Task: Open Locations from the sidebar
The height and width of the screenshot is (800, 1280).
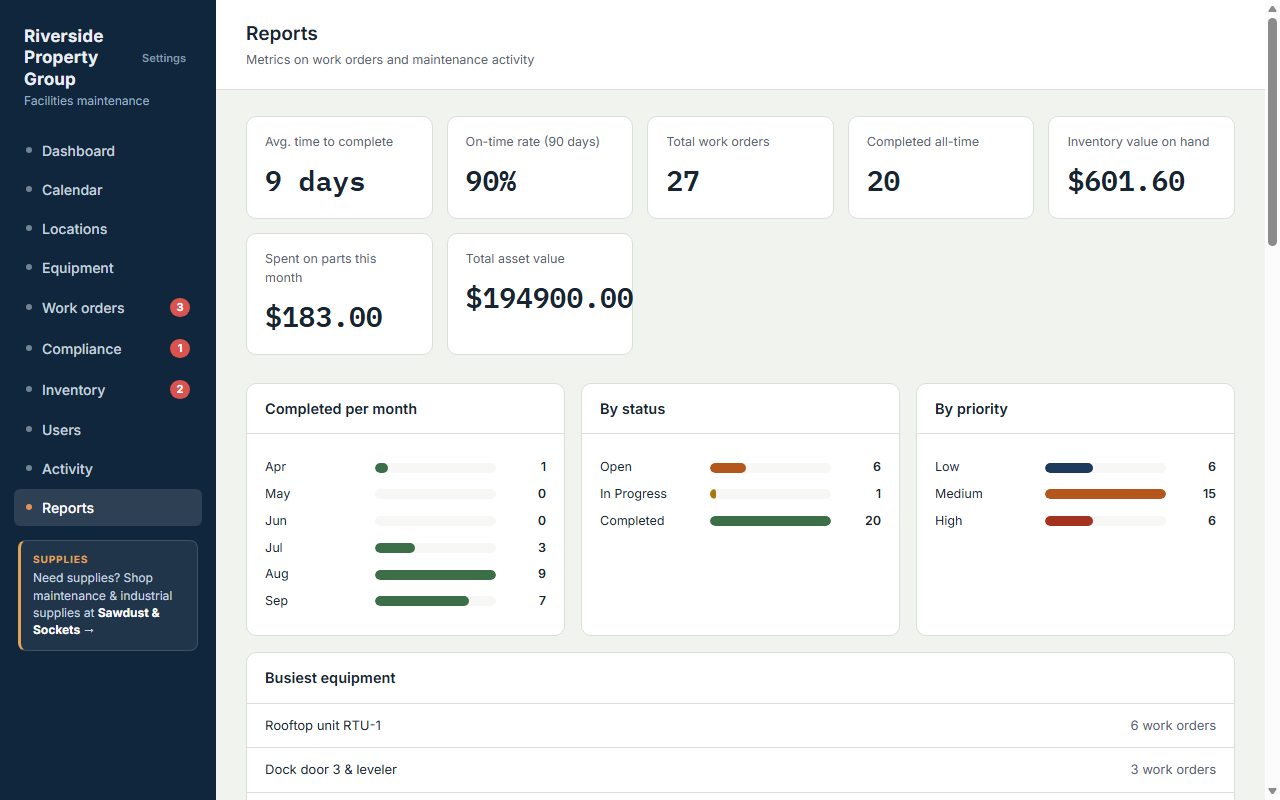Action: pyautogui.click(x=108, y=229)
